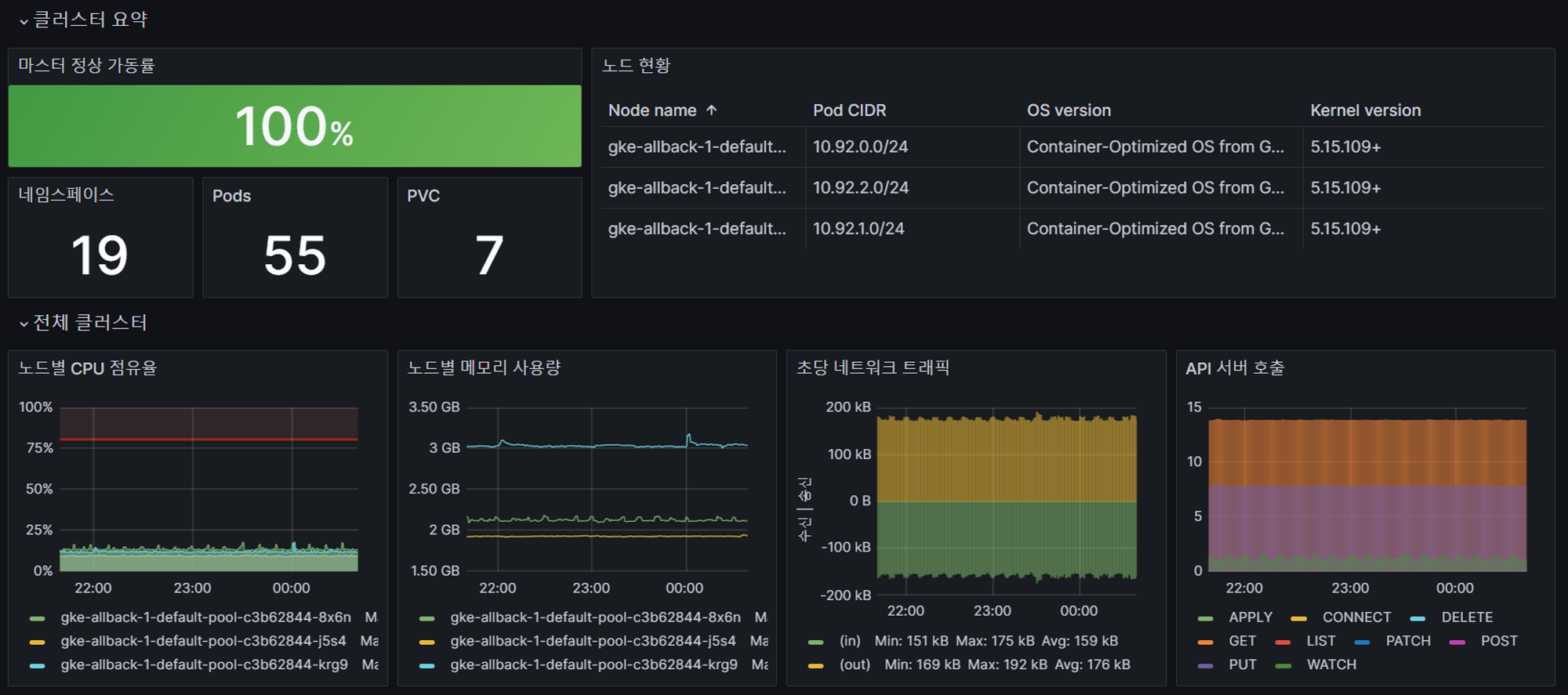Click the (out) yellow legend color icon
Image resolution: width=1568 pixels, height=695 pixels.
click(816, 666)
